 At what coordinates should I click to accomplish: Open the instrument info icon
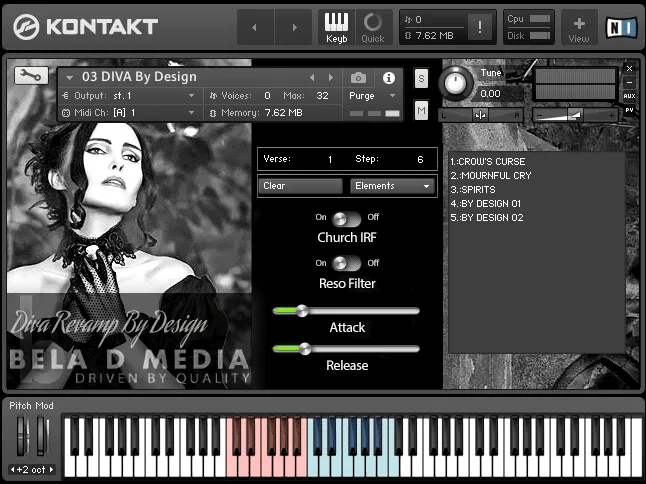pyautogui.click(x=389, y=77)
